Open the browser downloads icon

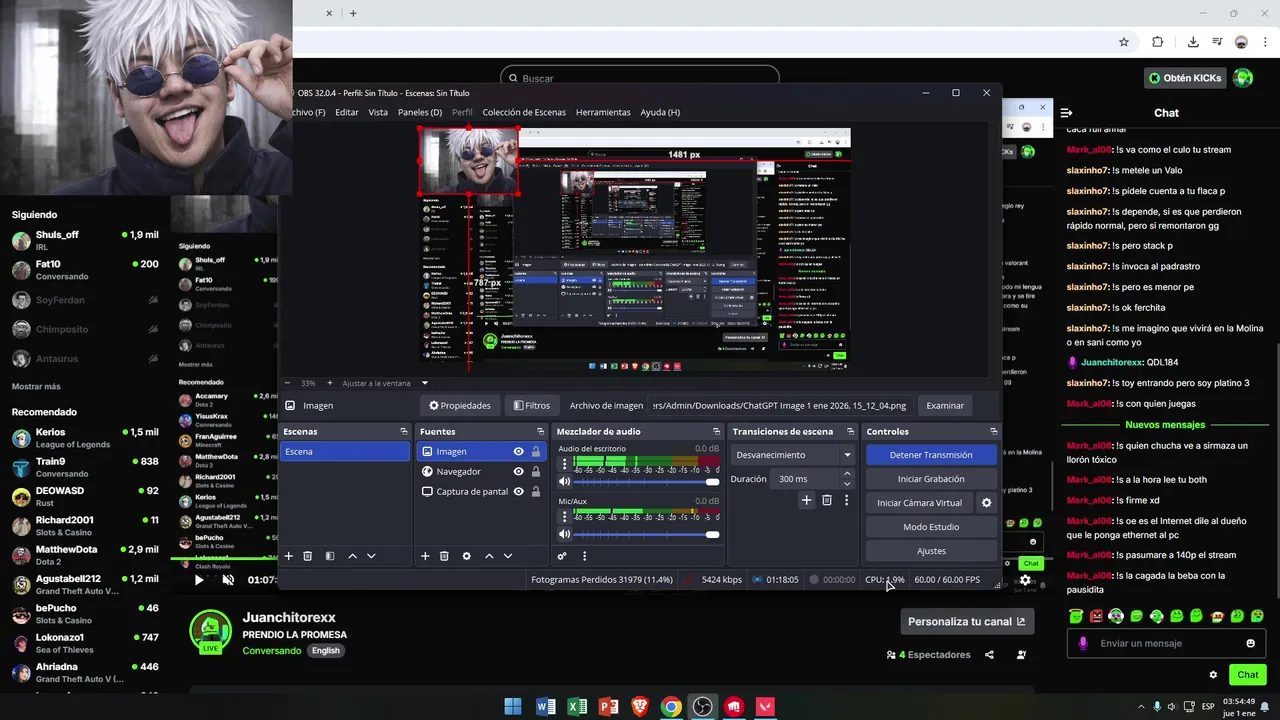coord(1193,42)
